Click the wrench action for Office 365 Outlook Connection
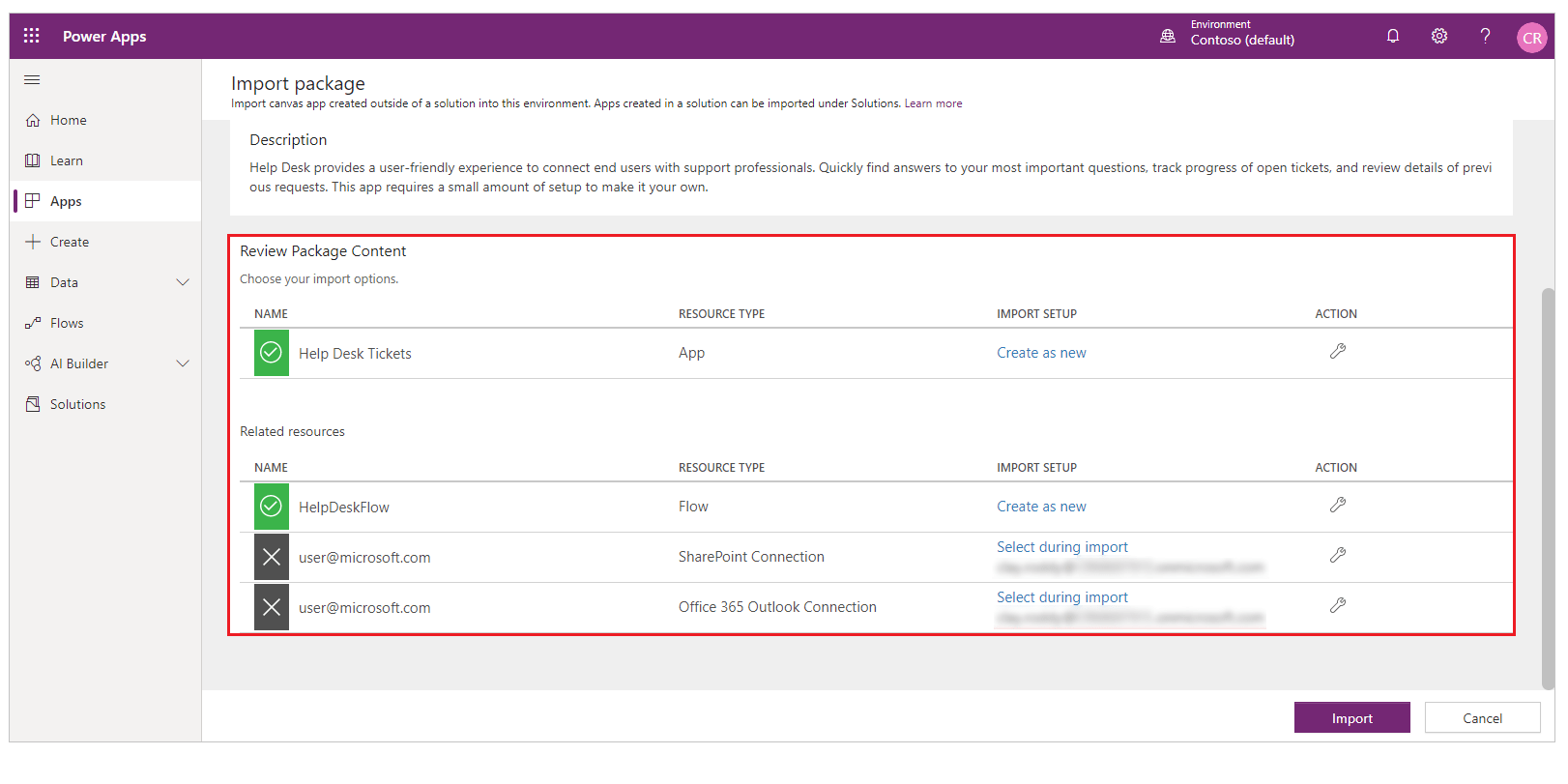 click(x=1338, y=606)
